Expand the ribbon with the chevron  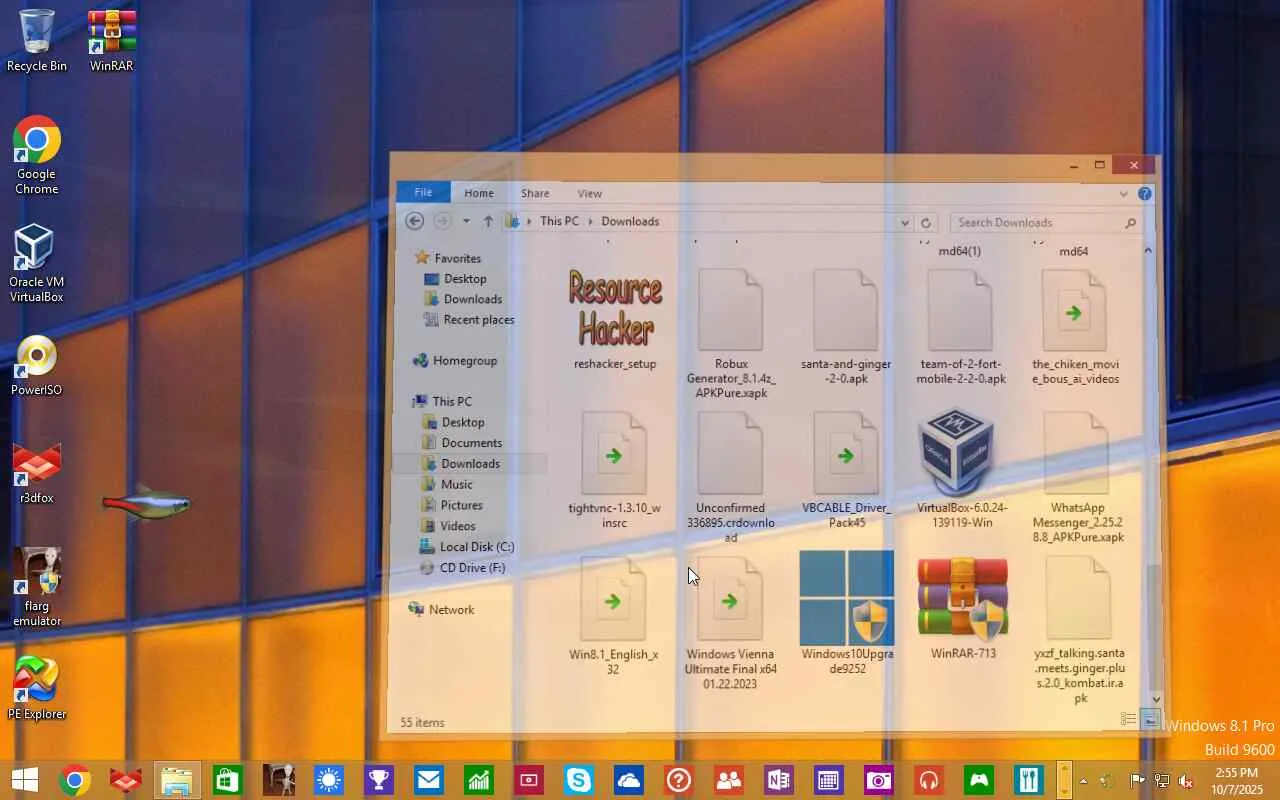1123,194
